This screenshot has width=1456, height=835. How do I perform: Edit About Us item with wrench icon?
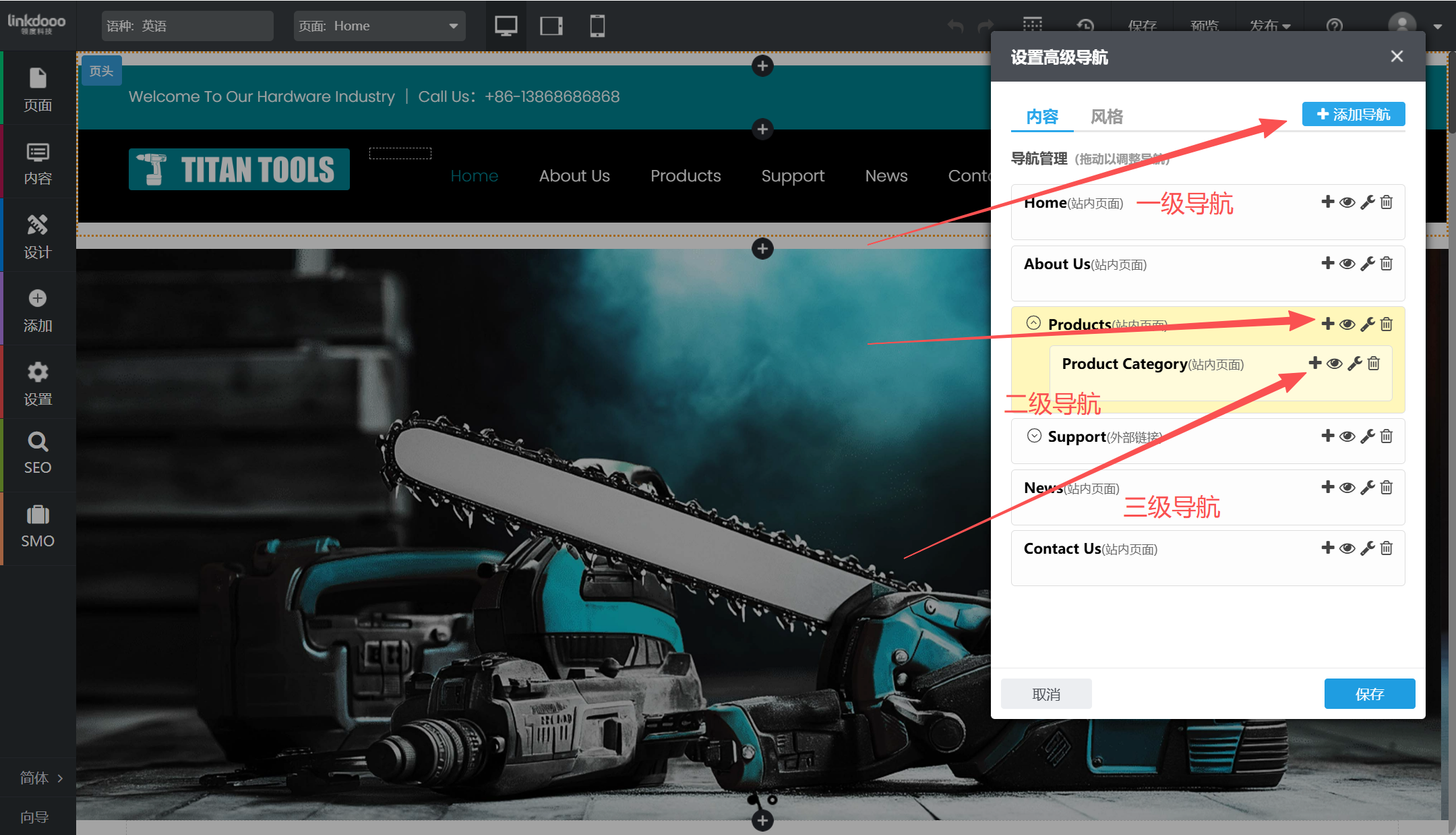pos(1367,264)
